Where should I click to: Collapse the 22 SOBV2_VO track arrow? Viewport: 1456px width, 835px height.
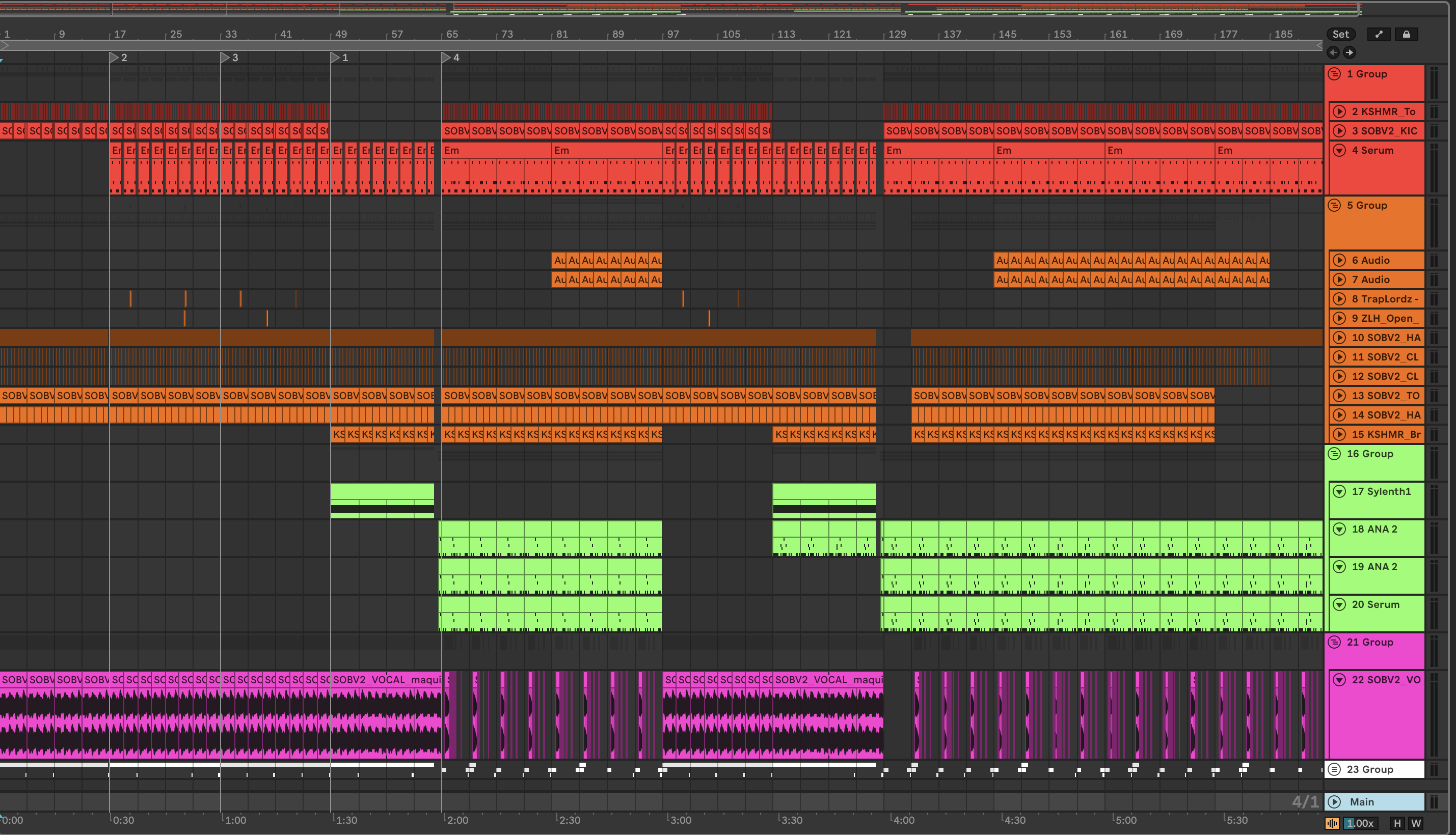coord(1339,680)
